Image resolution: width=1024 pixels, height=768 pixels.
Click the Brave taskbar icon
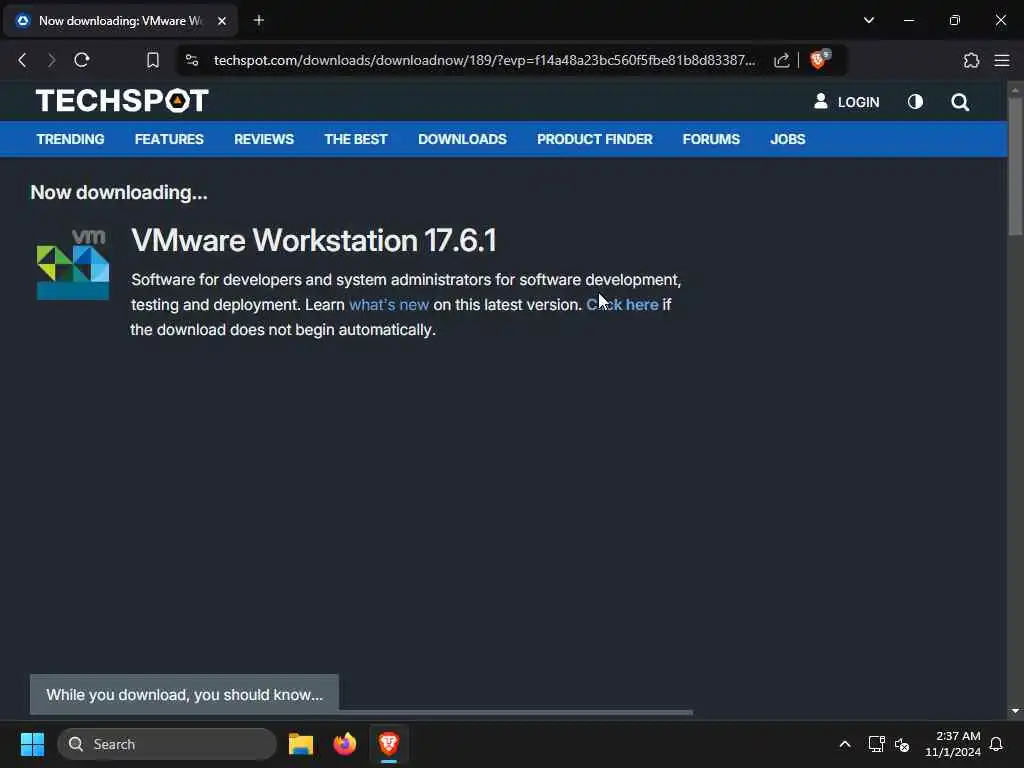(389, 743)
